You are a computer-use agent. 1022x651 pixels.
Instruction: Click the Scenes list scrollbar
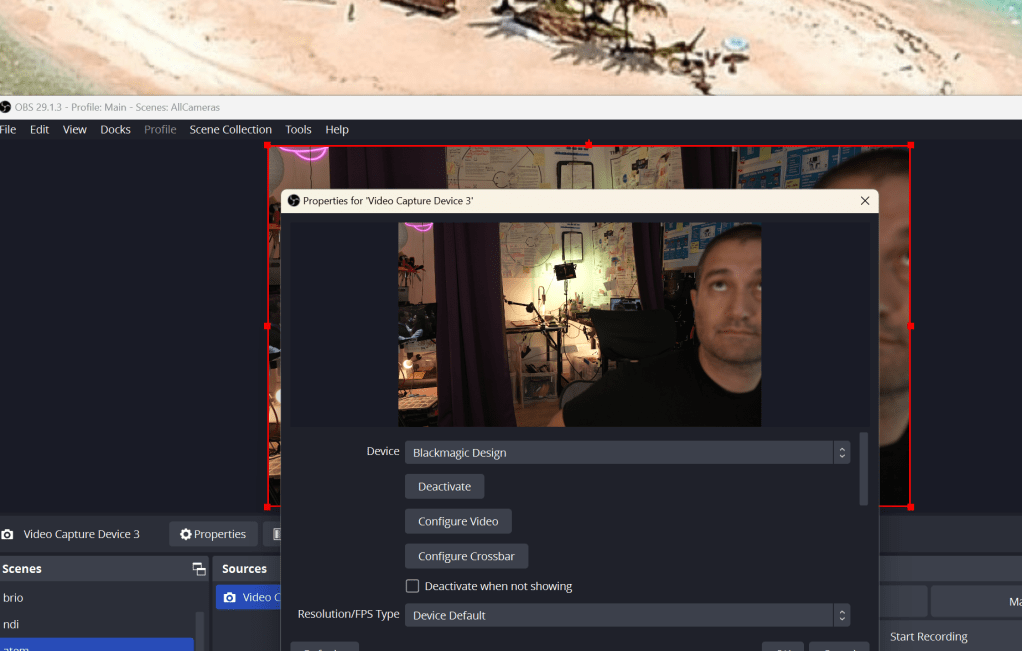click(200, 630)
